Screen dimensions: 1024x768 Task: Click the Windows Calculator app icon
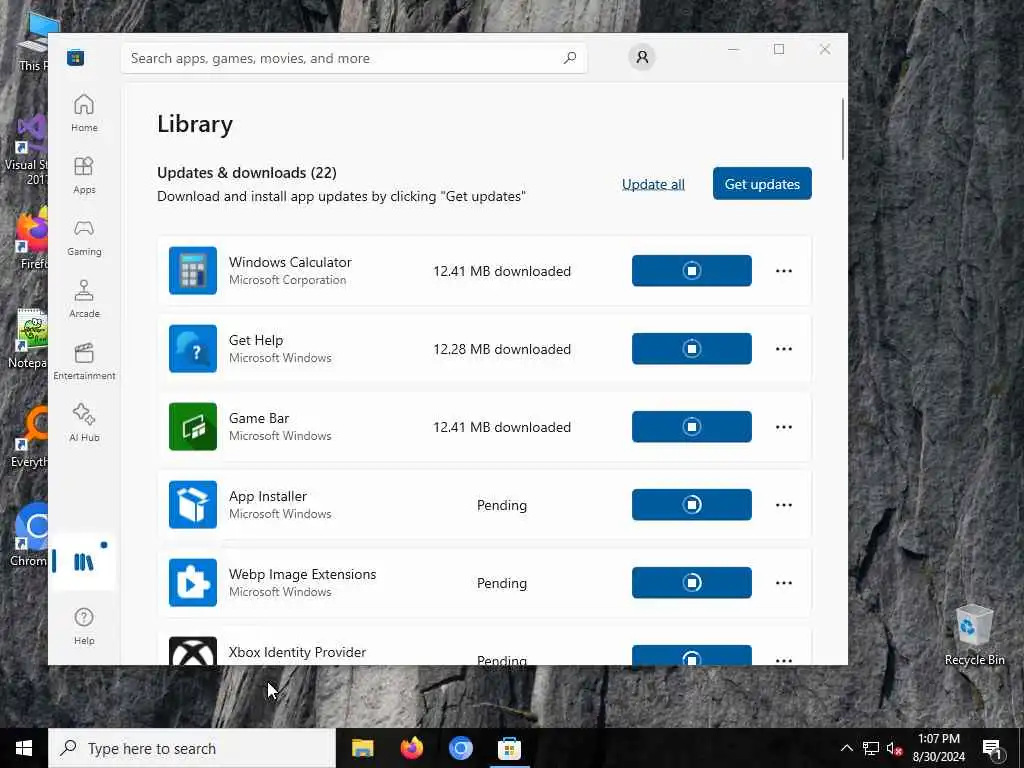click(193, 270)
